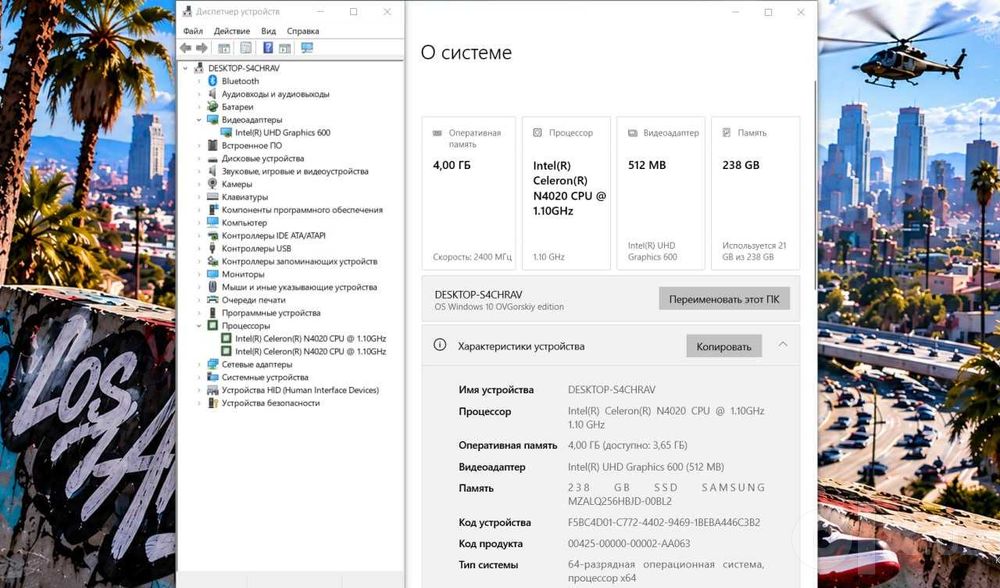1000x588 pixels.
Task: Click the info icon beside Характеристики устройства
Action: pos(439,345)
